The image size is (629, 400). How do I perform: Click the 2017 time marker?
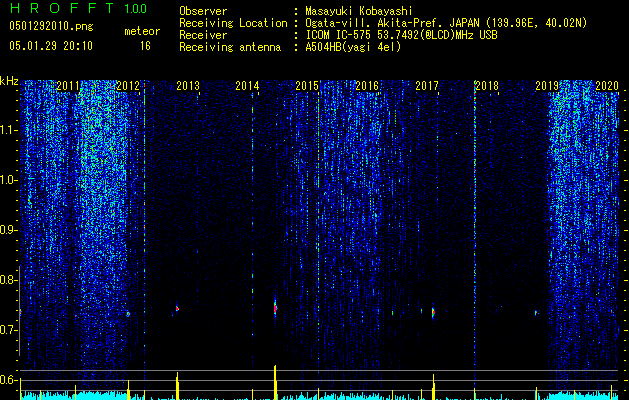click(427, 86)
